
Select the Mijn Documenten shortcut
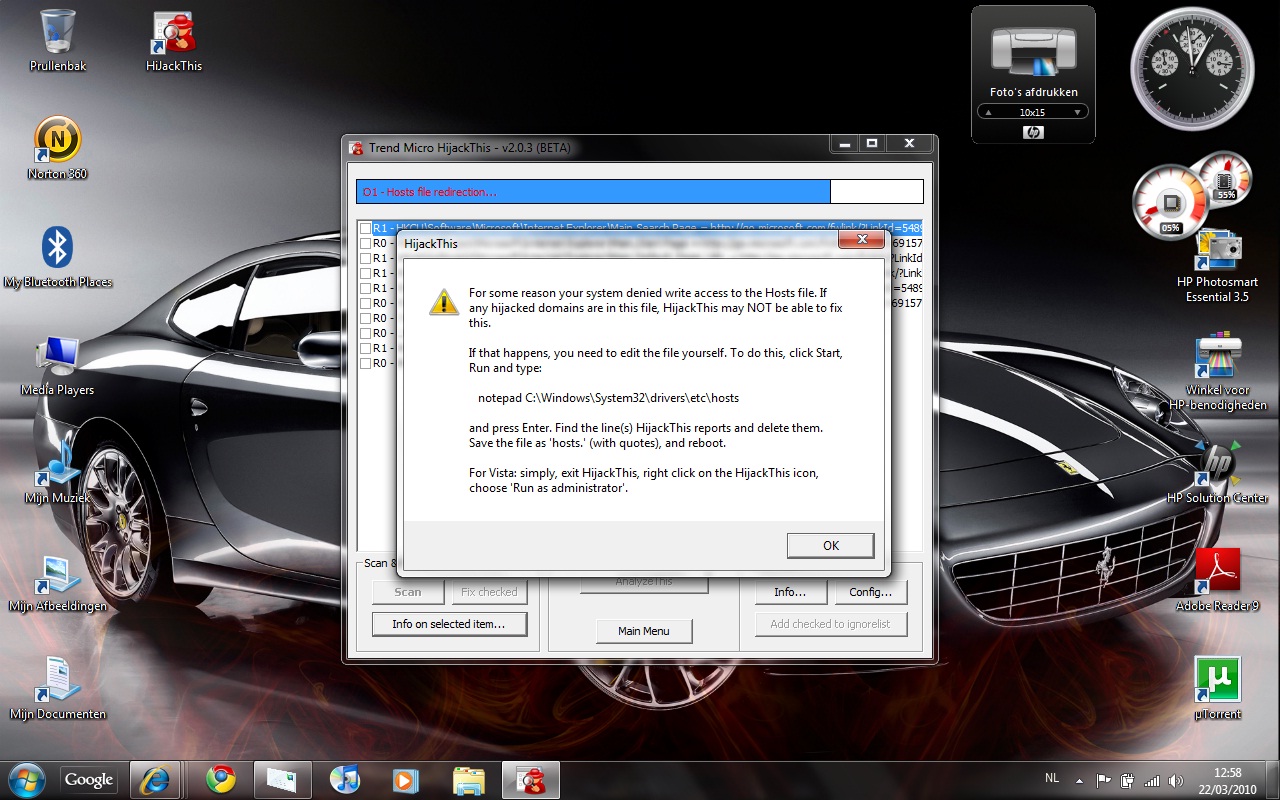pyautogui.click(x=58, y=688)
